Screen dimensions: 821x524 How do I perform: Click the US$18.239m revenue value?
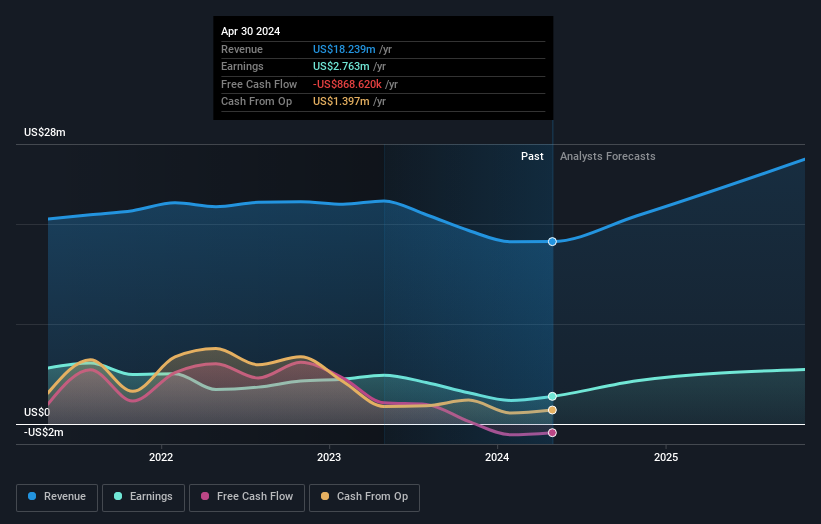pyautogui.click(x=344, y=49)
